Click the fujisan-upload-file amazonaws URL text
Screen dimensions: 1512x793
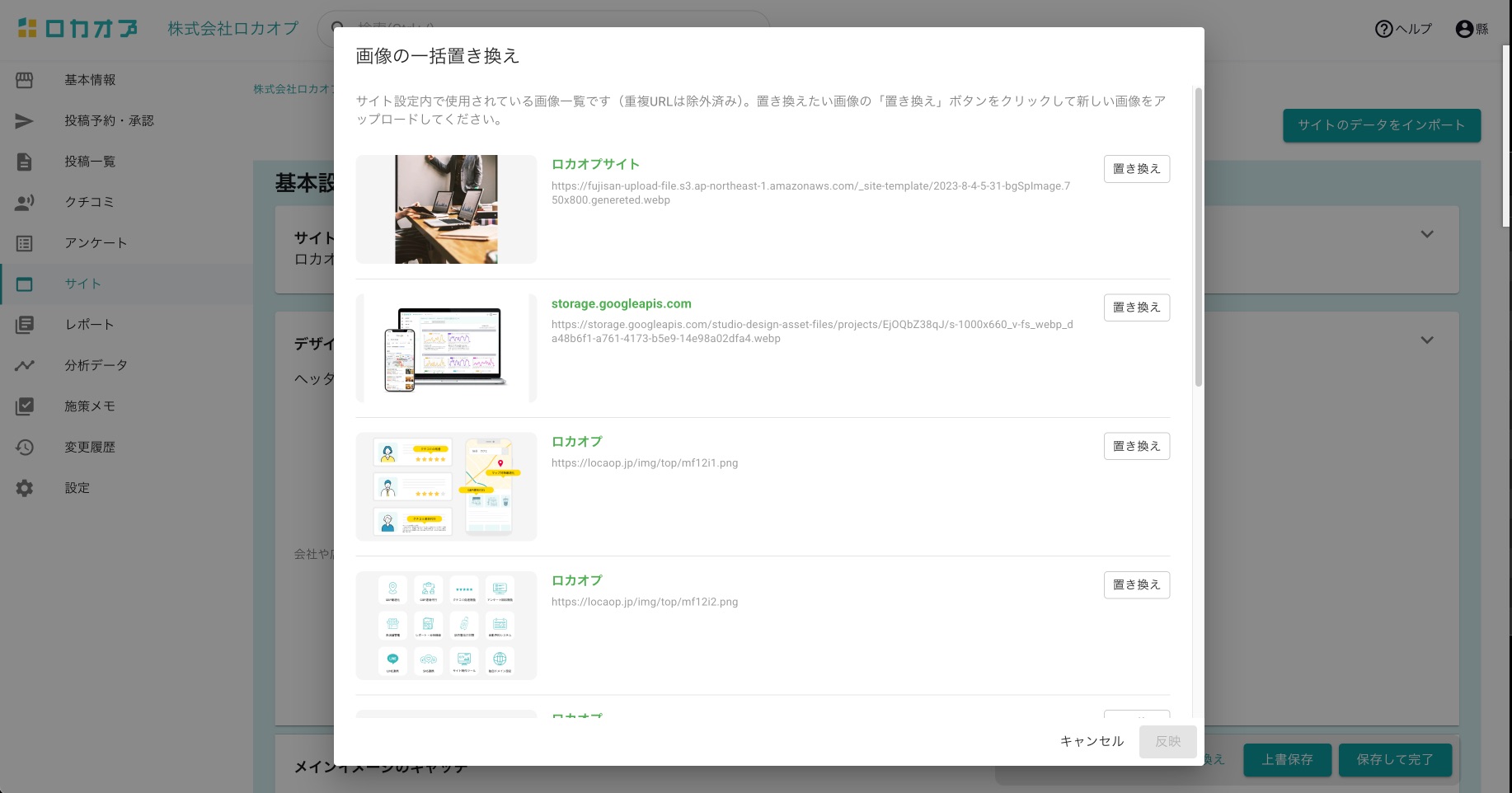(x=811, y=193)
